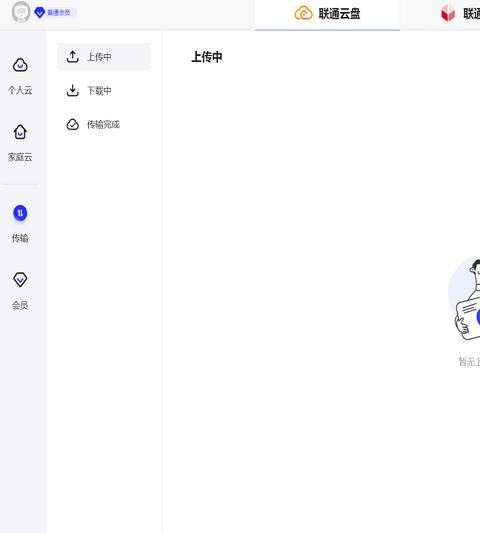The width and height of the screenshot is (480, 533).
Task: Click the upload arrow icon
Action: coord(72,56)
